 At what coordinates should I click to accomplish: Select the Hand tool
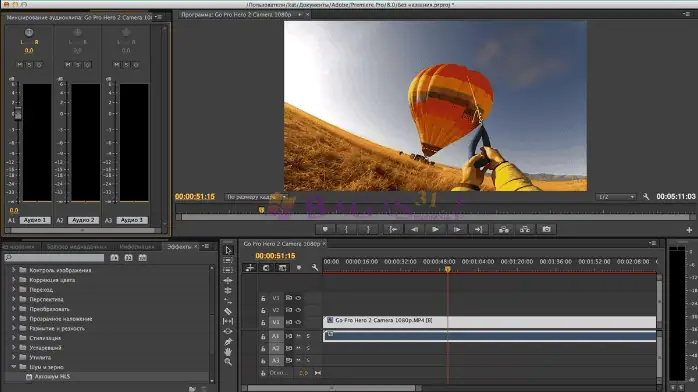pos(228,352)
